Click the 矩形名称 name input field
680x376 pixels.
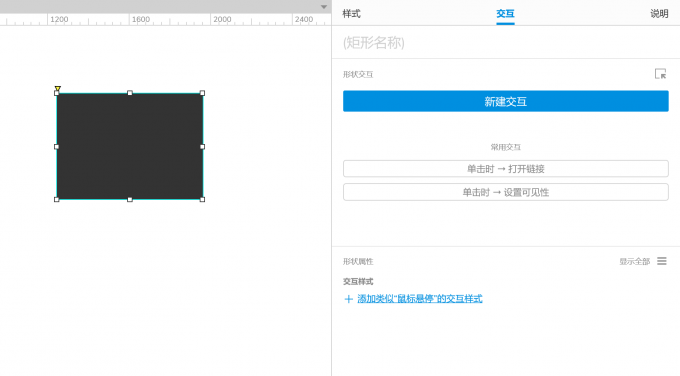[x=505, y=43]
